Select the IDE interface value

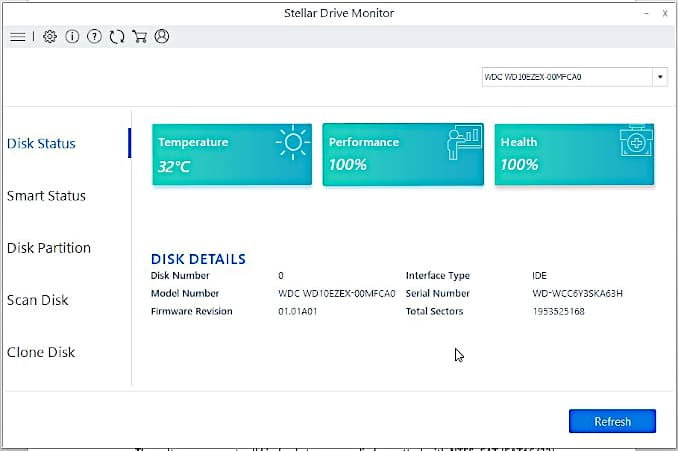point(540,275)
